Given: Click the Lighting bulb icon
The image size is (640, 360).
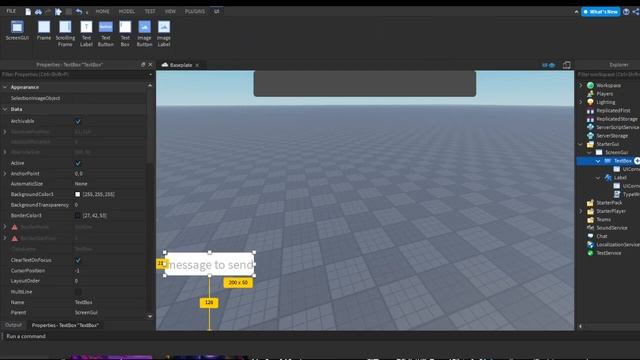Looking at the screenshot, I should [590, 102].
